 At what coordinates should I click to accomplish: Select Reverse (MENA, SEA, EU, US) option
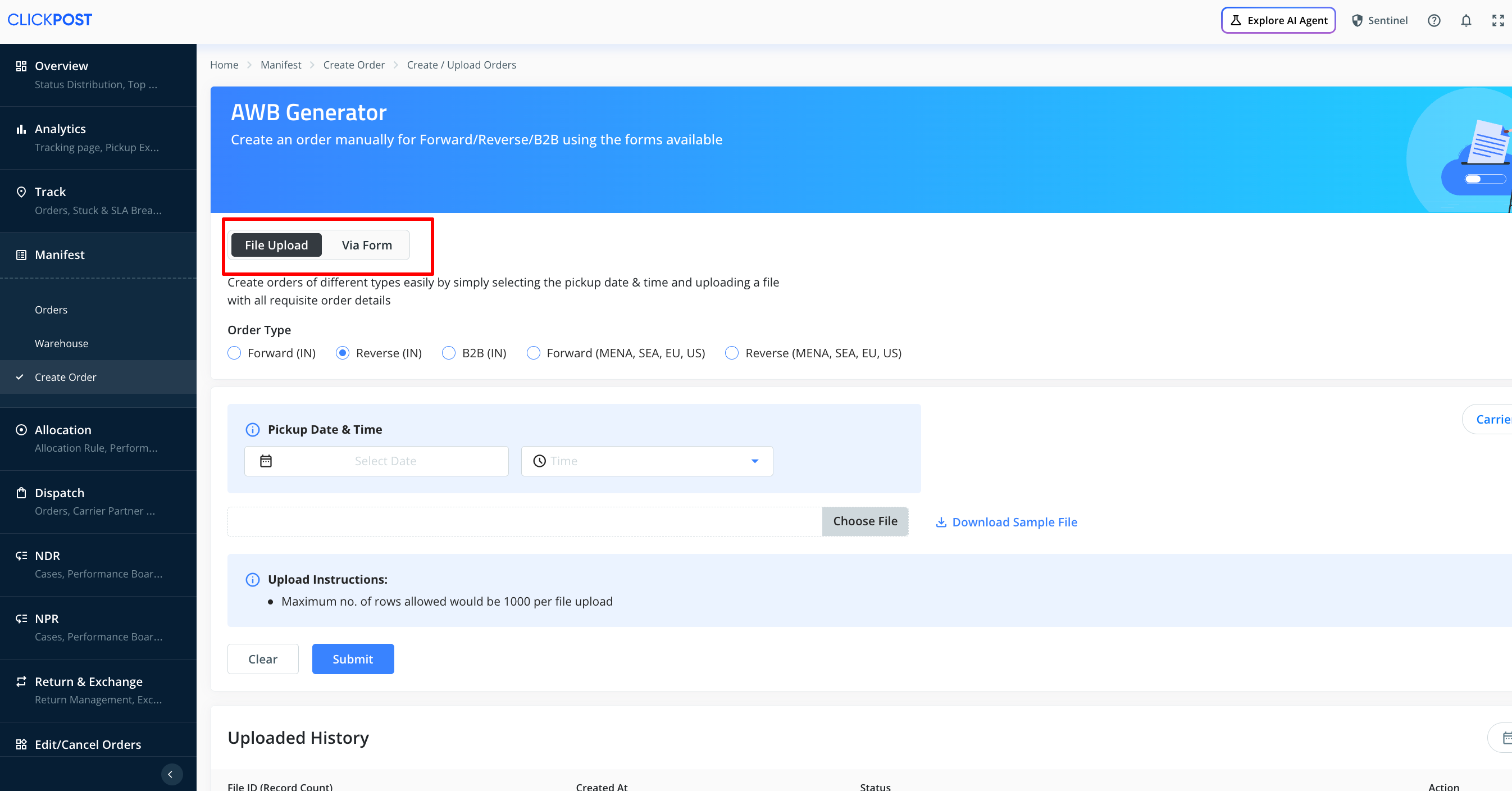click(732, 353)
